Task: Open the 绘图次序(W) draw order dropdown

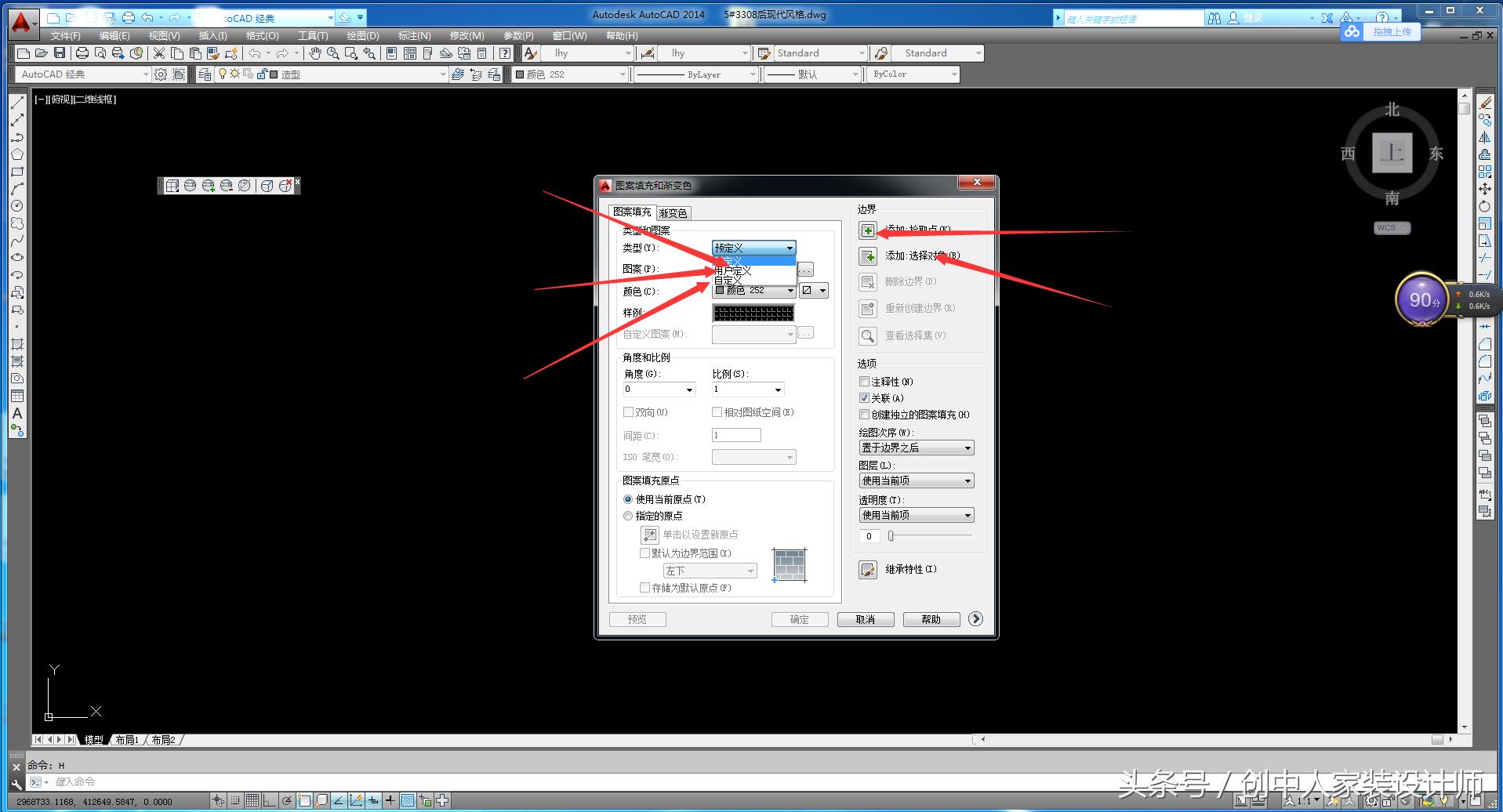Action: tap(968, 447)
